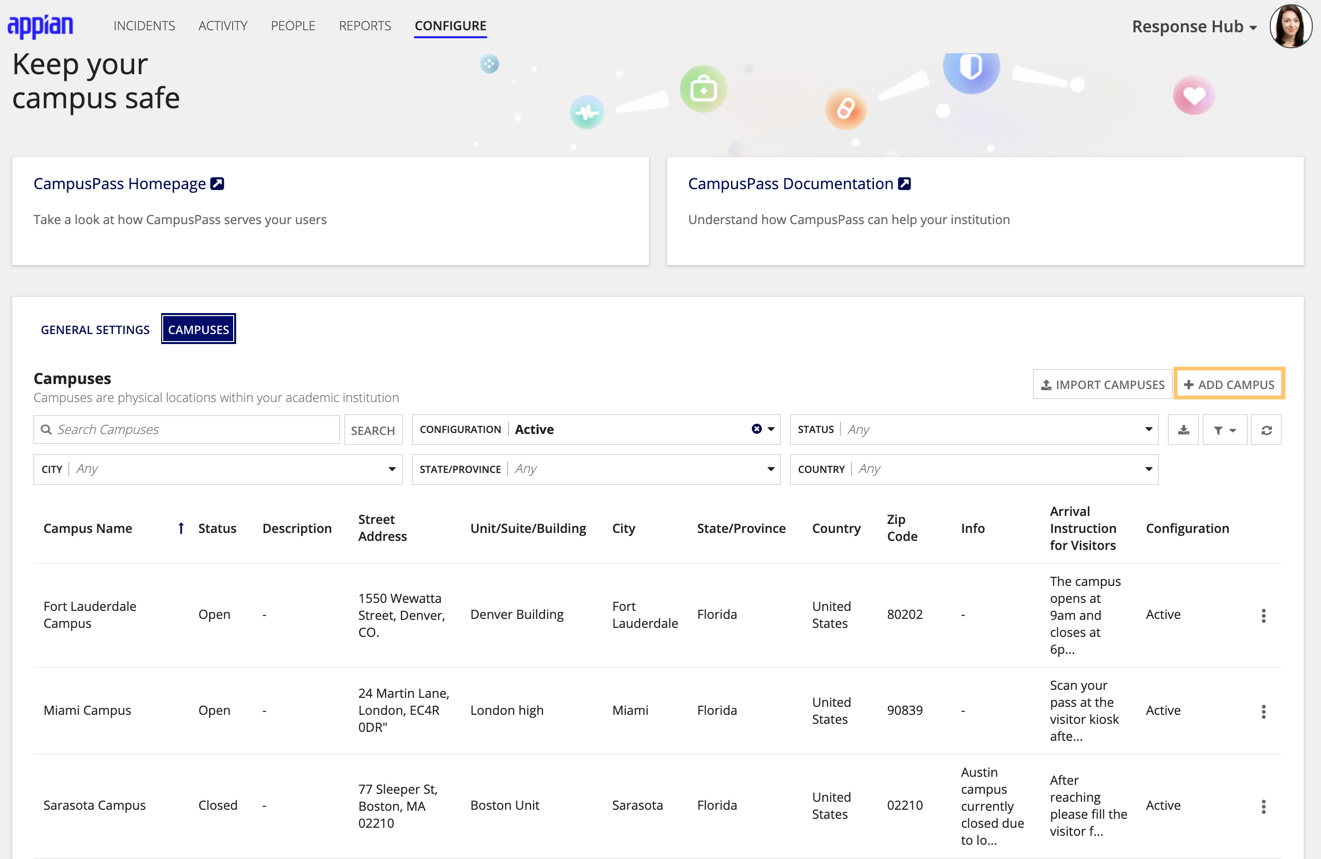Clear the Active configuration filter
The image size is (1321, 859).
pyautogui.click(x=756, y=429)
